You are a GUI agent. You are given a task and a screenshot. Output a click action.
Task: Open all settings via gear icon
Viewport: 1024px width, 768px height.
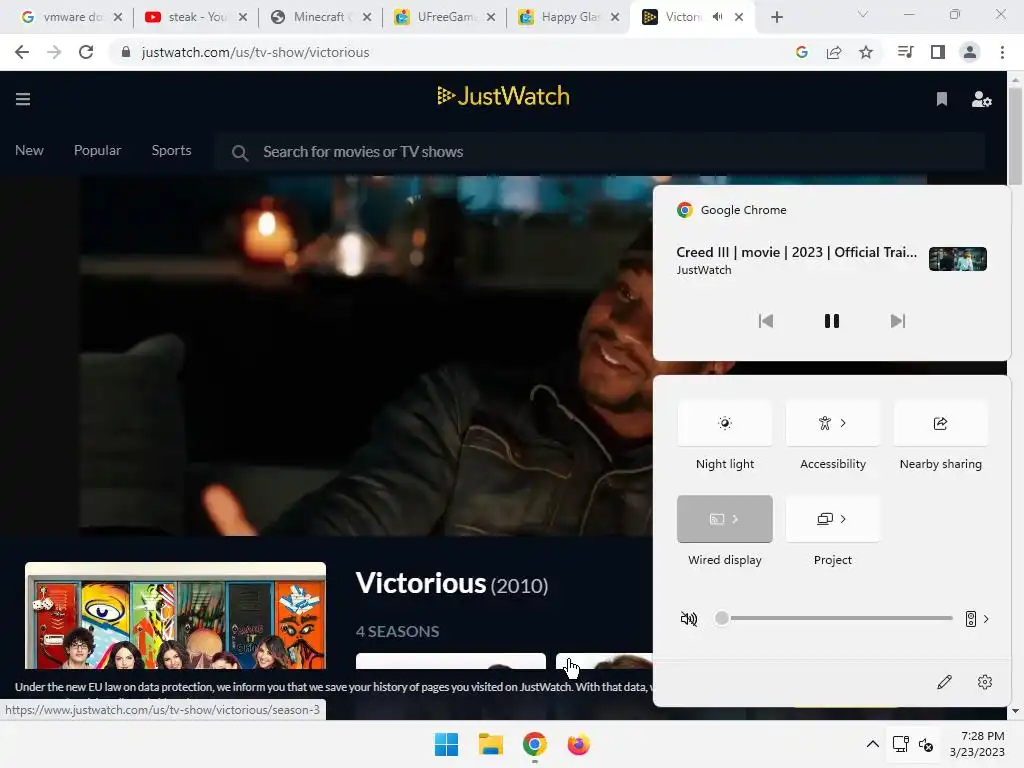click(x=985, y=682)
